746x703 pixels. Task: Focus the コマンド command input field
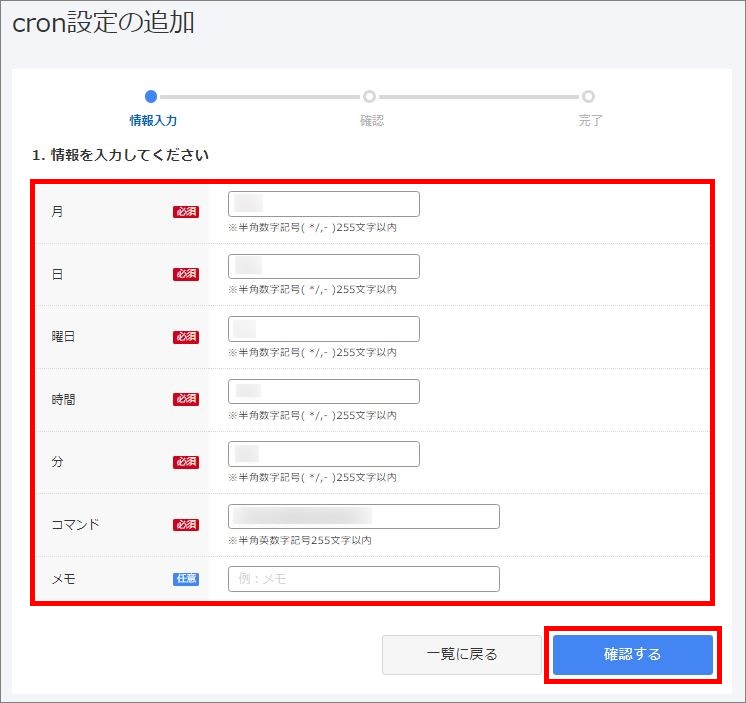click(364, 517)
